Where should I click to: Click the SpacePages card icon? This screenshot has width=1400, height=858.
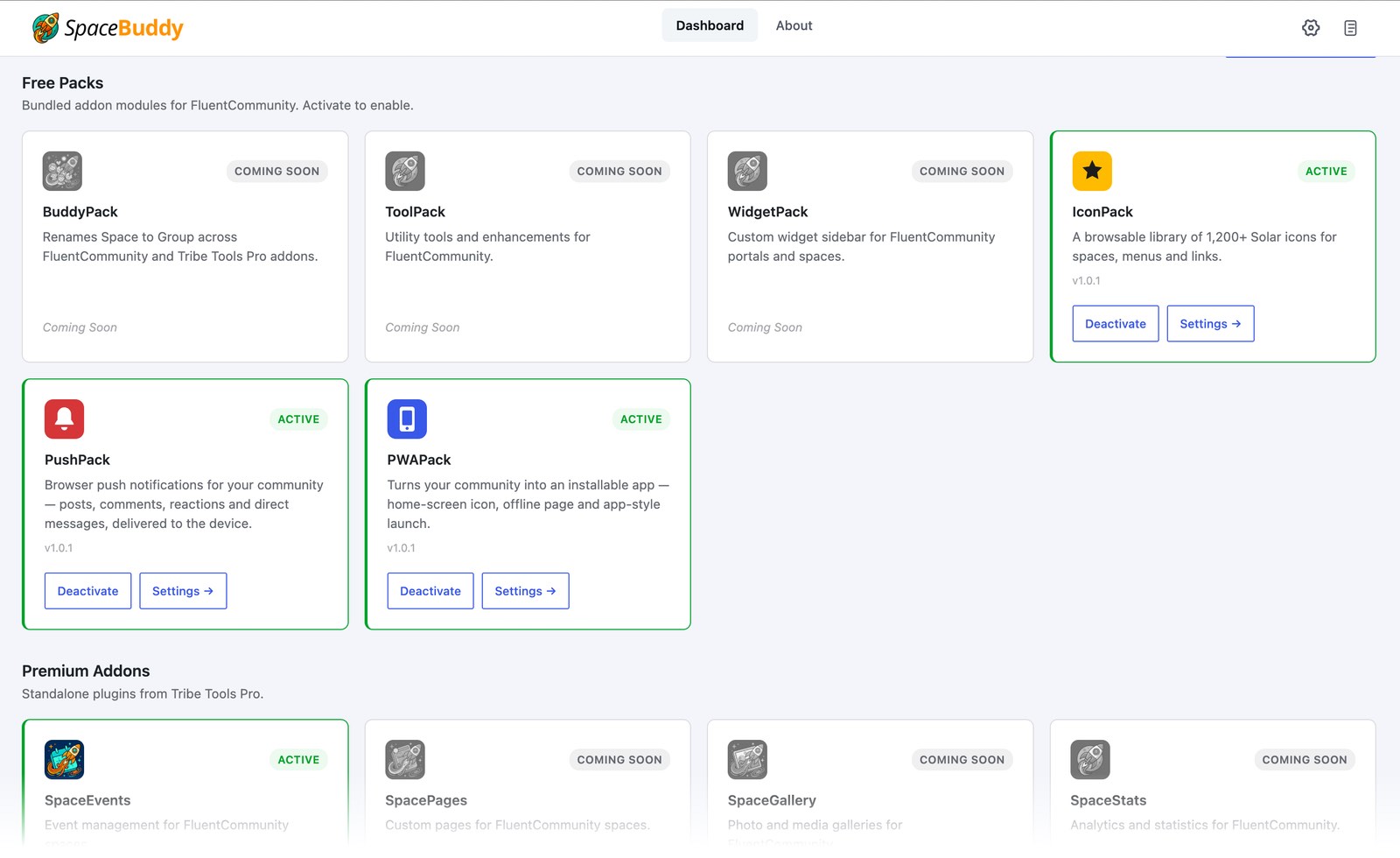[x=405, y=760]
